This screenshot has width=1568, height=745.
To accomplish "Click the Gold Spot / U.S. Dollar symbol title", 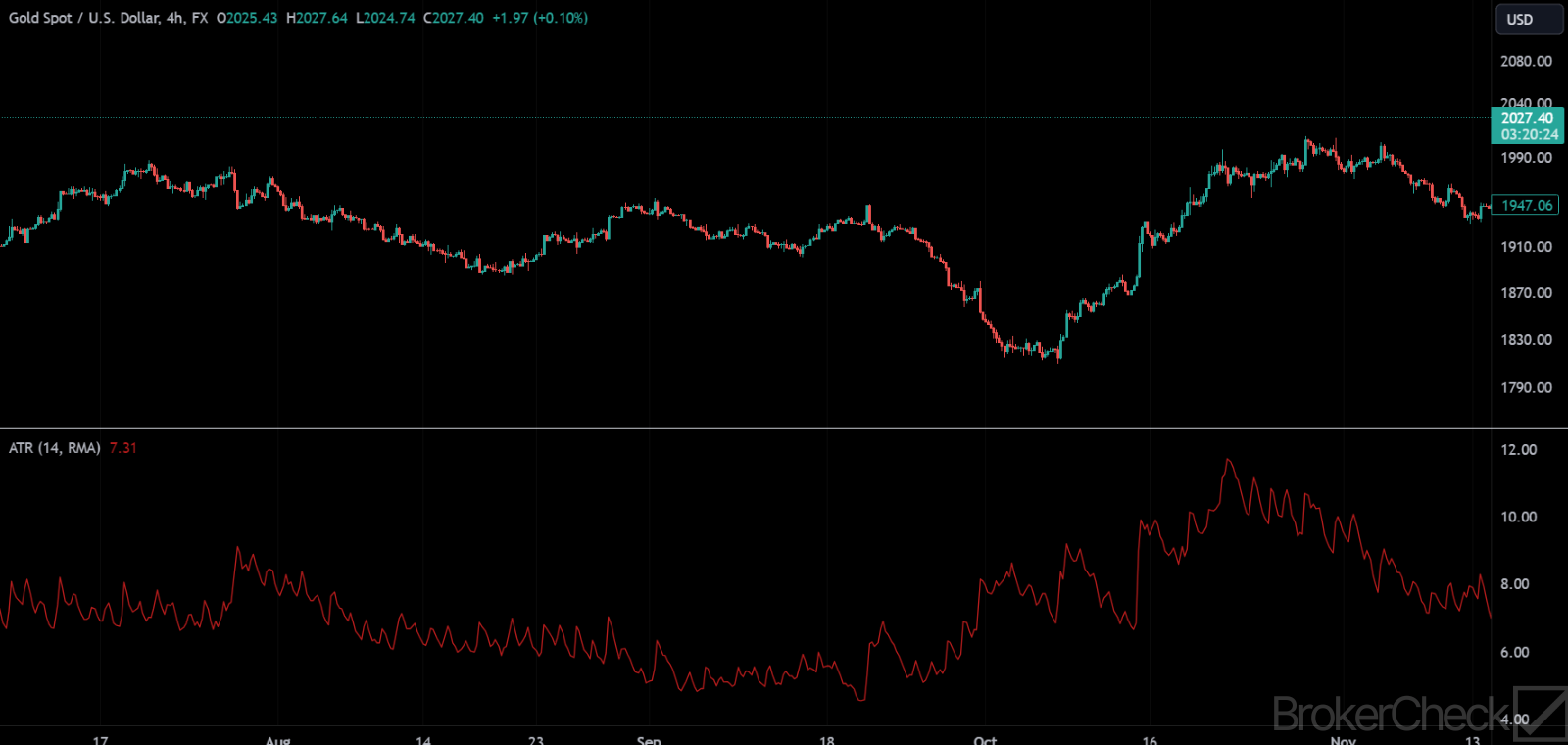I will [84, 18].
